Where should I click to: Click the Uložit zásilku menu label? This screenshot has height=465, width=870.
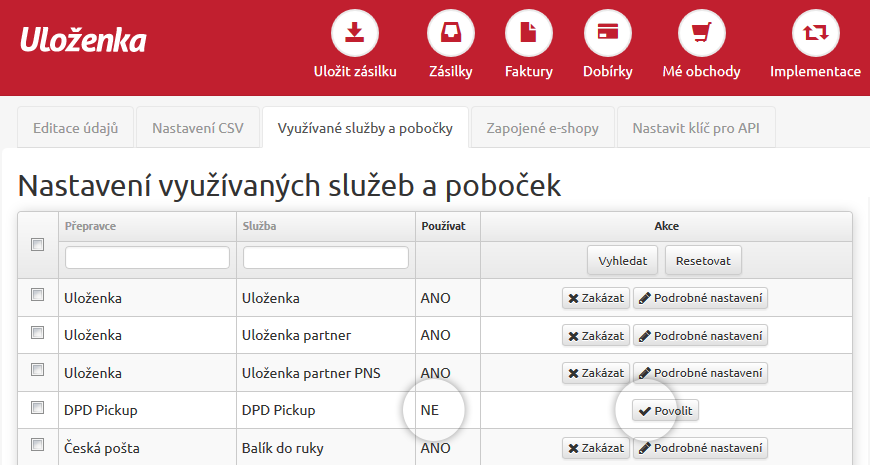tap(355, 72)
